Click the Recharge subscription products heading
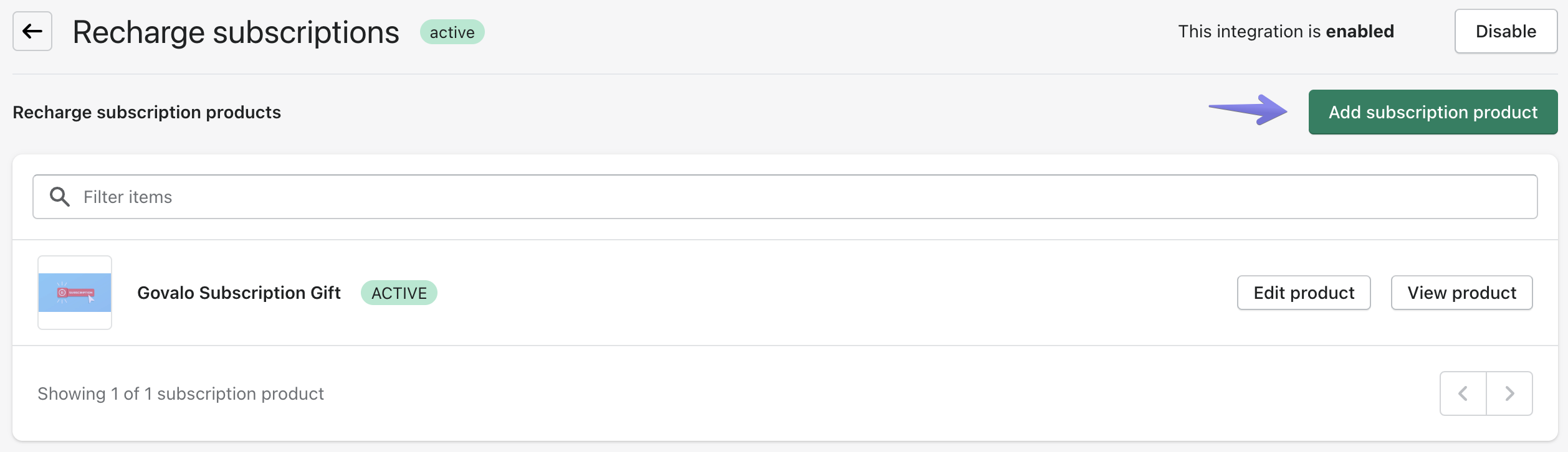 tap(146, 112)
